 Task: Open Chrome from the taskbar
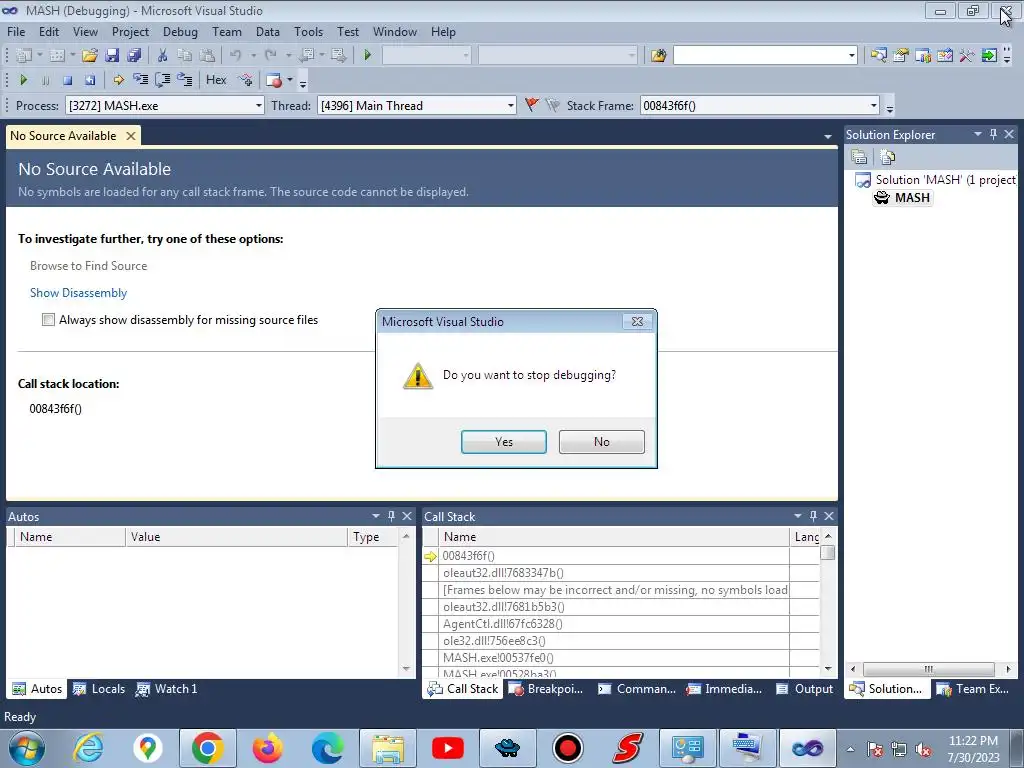pos(207,748)
